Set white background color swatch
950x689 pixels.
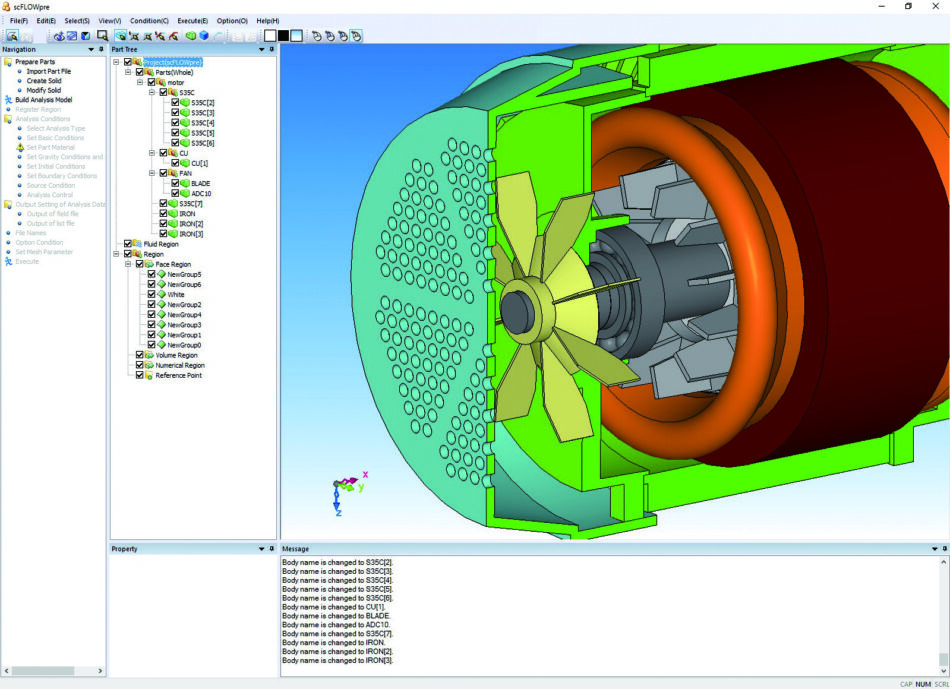[270, 36]
